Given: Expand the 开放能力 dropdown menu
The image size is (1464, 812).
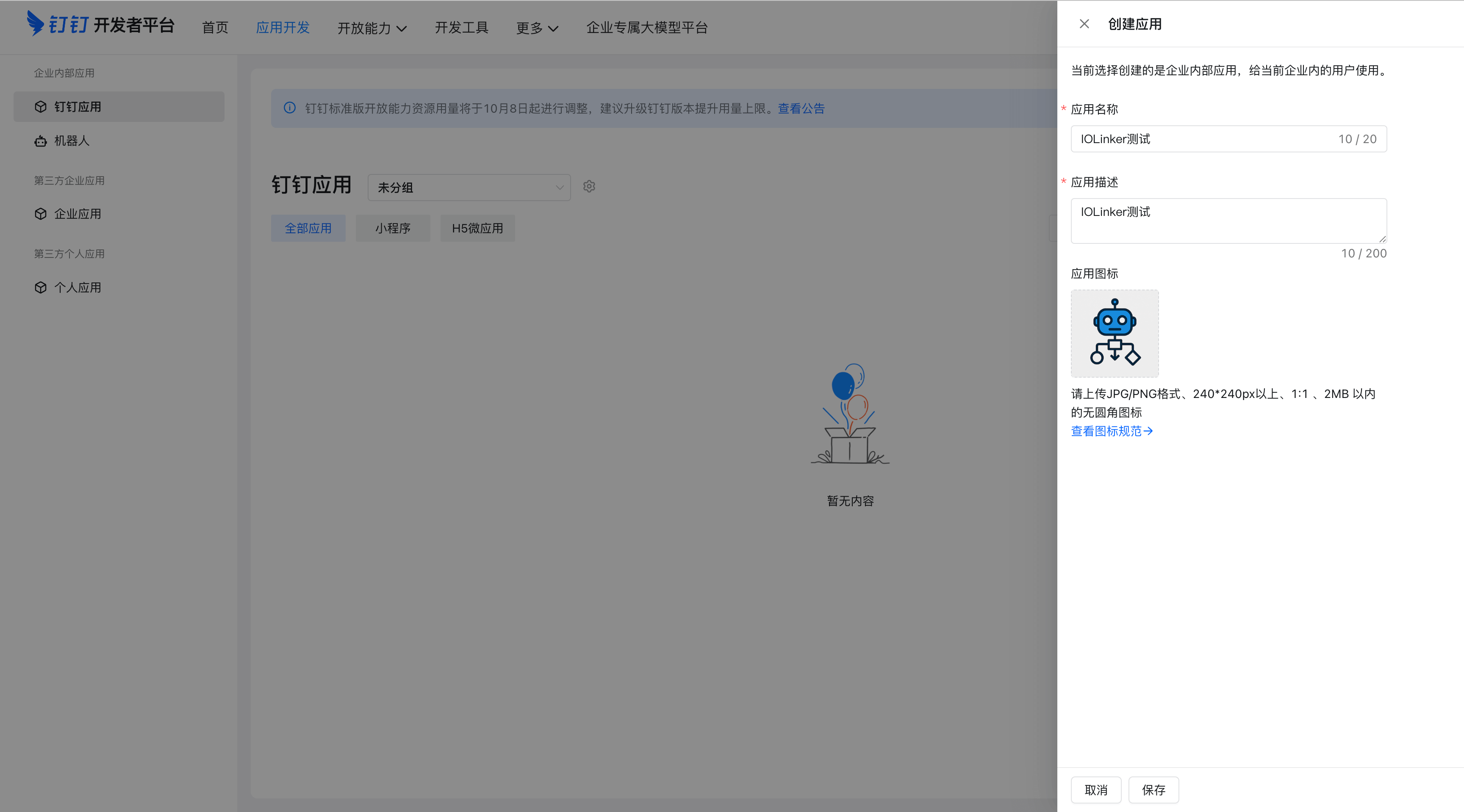Looking at the screenshot, I should 372,27.
